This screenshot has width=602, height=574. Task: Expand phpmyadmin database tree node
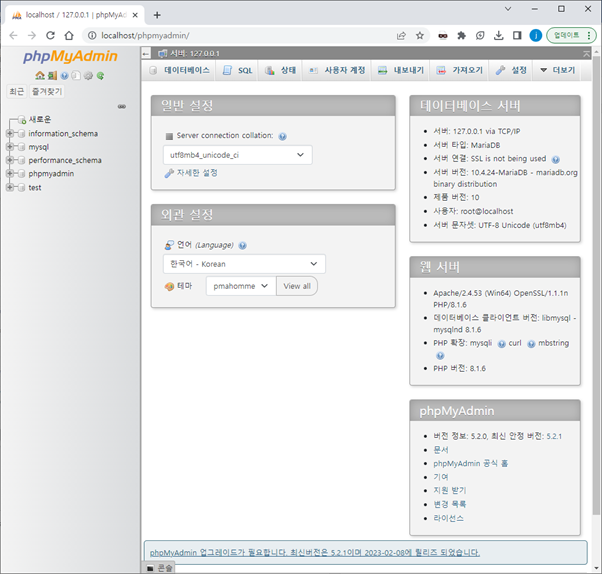point(10,174)
